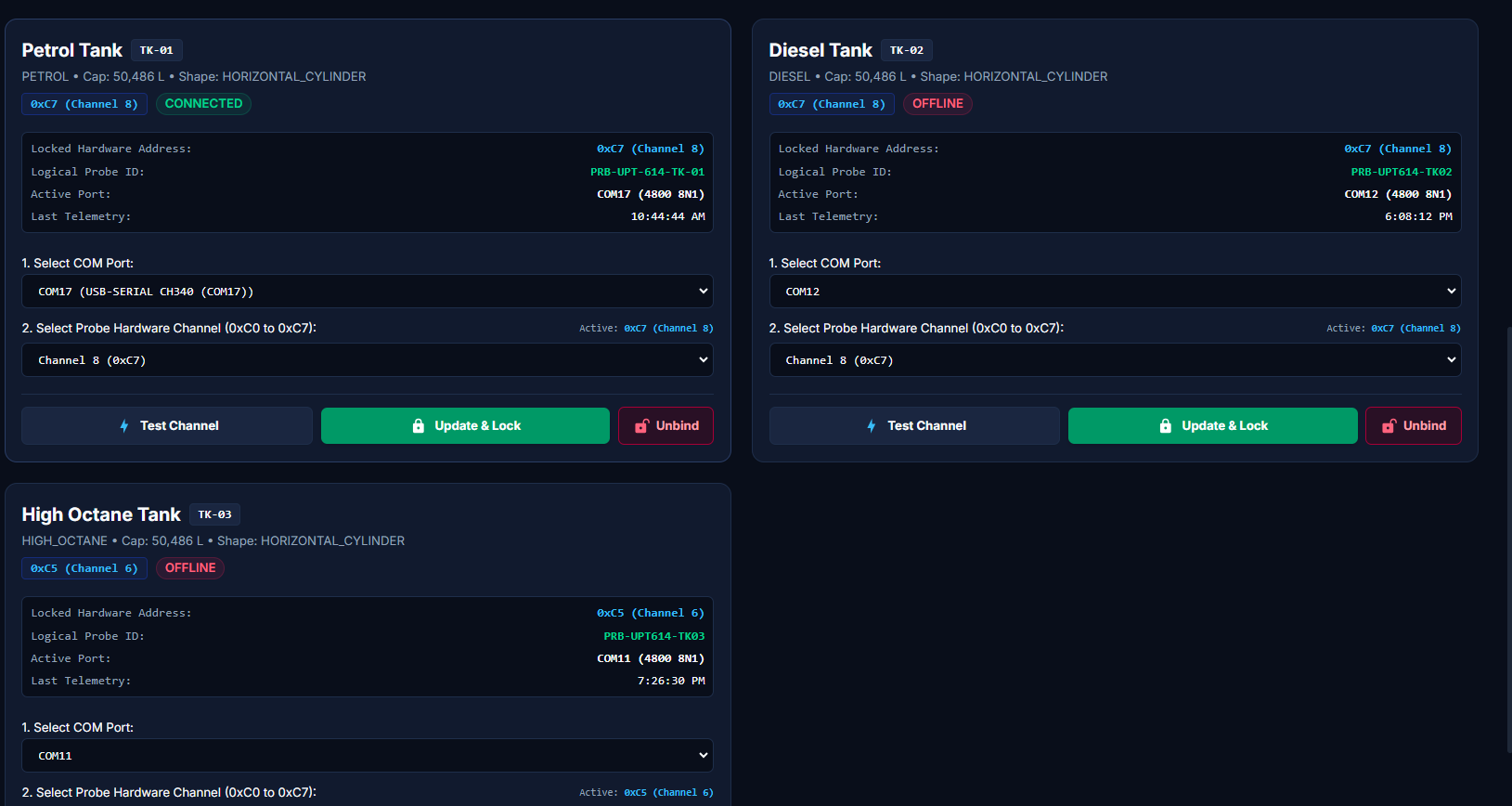Open High Octane Tank's COM11 port dropdown

point(368,756)
